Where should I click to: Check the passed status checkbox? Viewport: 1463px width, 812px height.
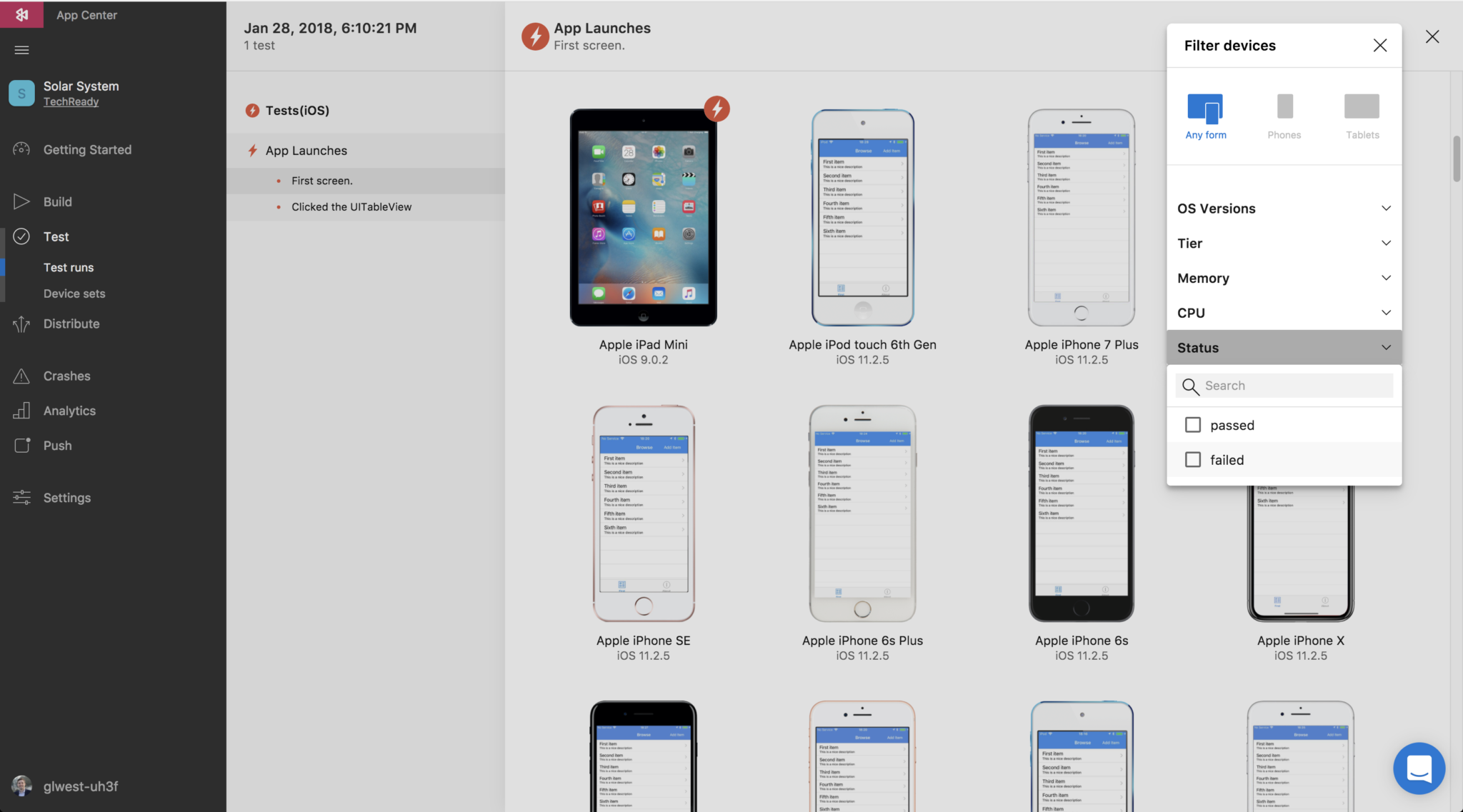pyautogui.click(x=1192, y=425)
